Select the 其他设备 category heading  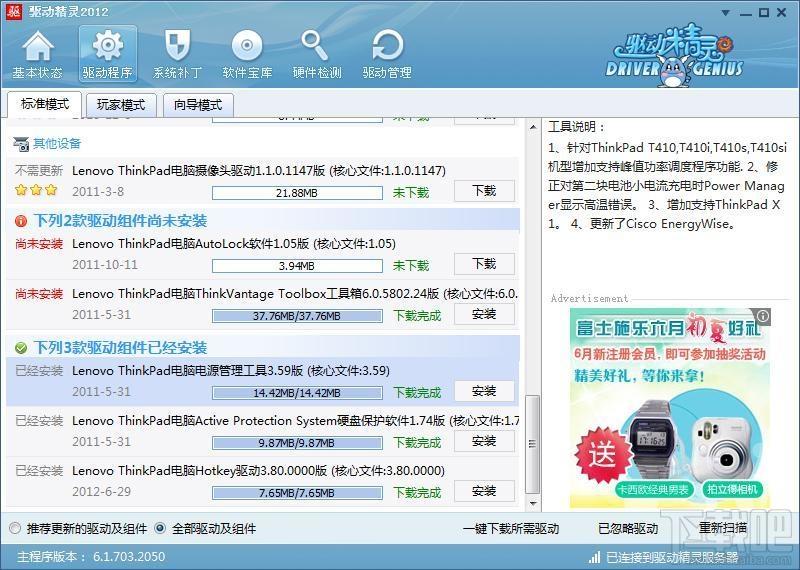(x=57, y=143)
